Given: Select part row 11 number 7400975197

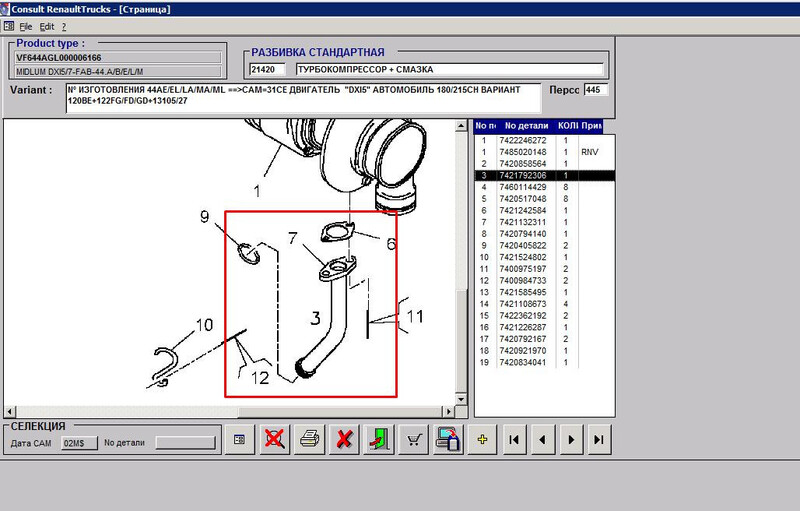Looking at the screenshot, I should [x=544, y=269].
